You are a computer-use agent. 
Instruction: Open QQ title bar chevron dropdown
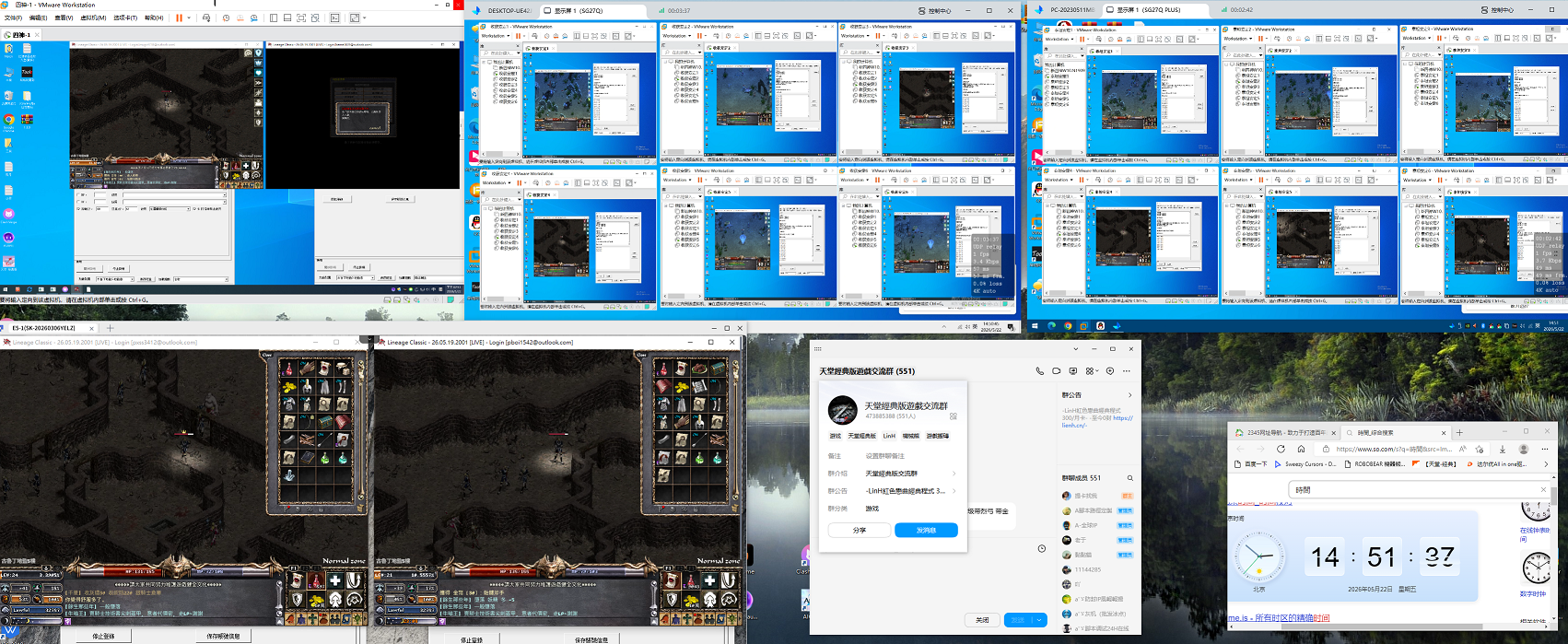click(1075, 349)
